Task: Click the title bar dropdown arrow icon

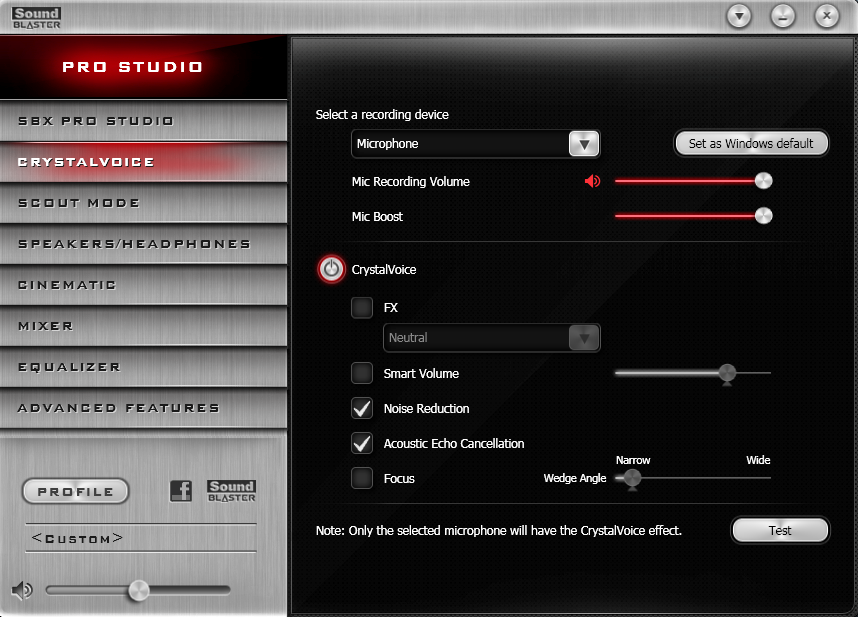Action: click(x=738, y=16)
